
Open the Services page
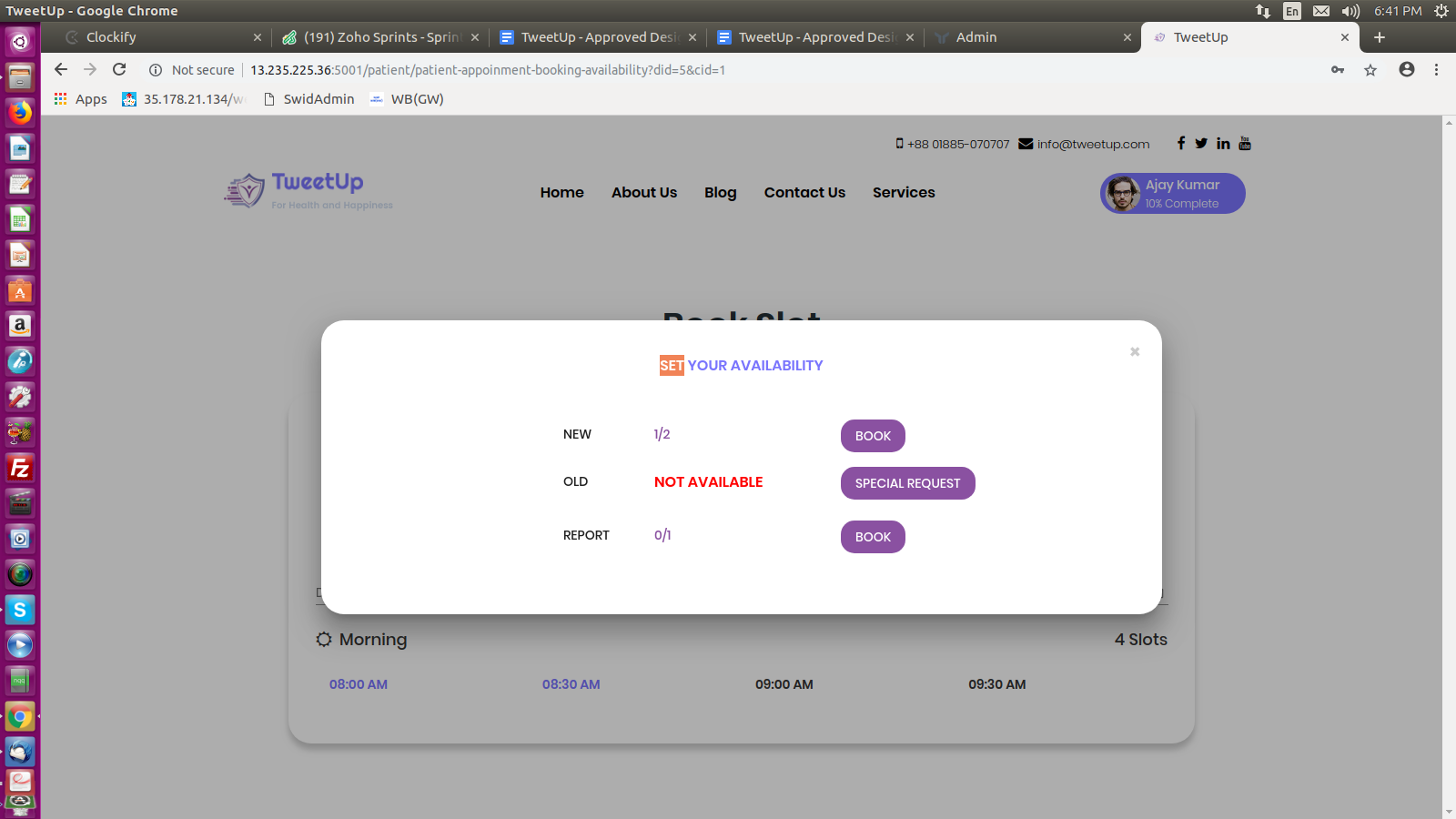[x=904, y=192]
